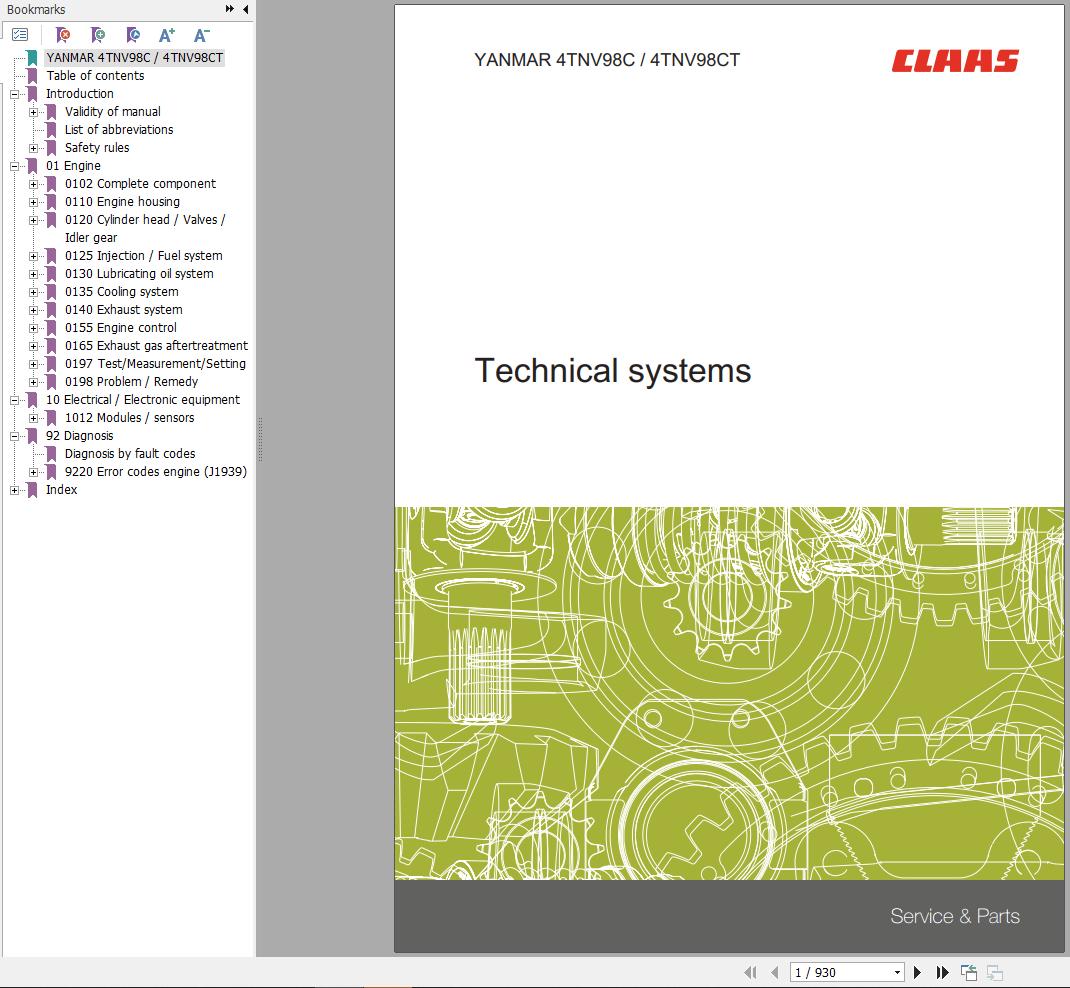Expand the 0197 Test/Measurement/Setting node
This screenshot has height=988, width=1070.
point(33,364)
